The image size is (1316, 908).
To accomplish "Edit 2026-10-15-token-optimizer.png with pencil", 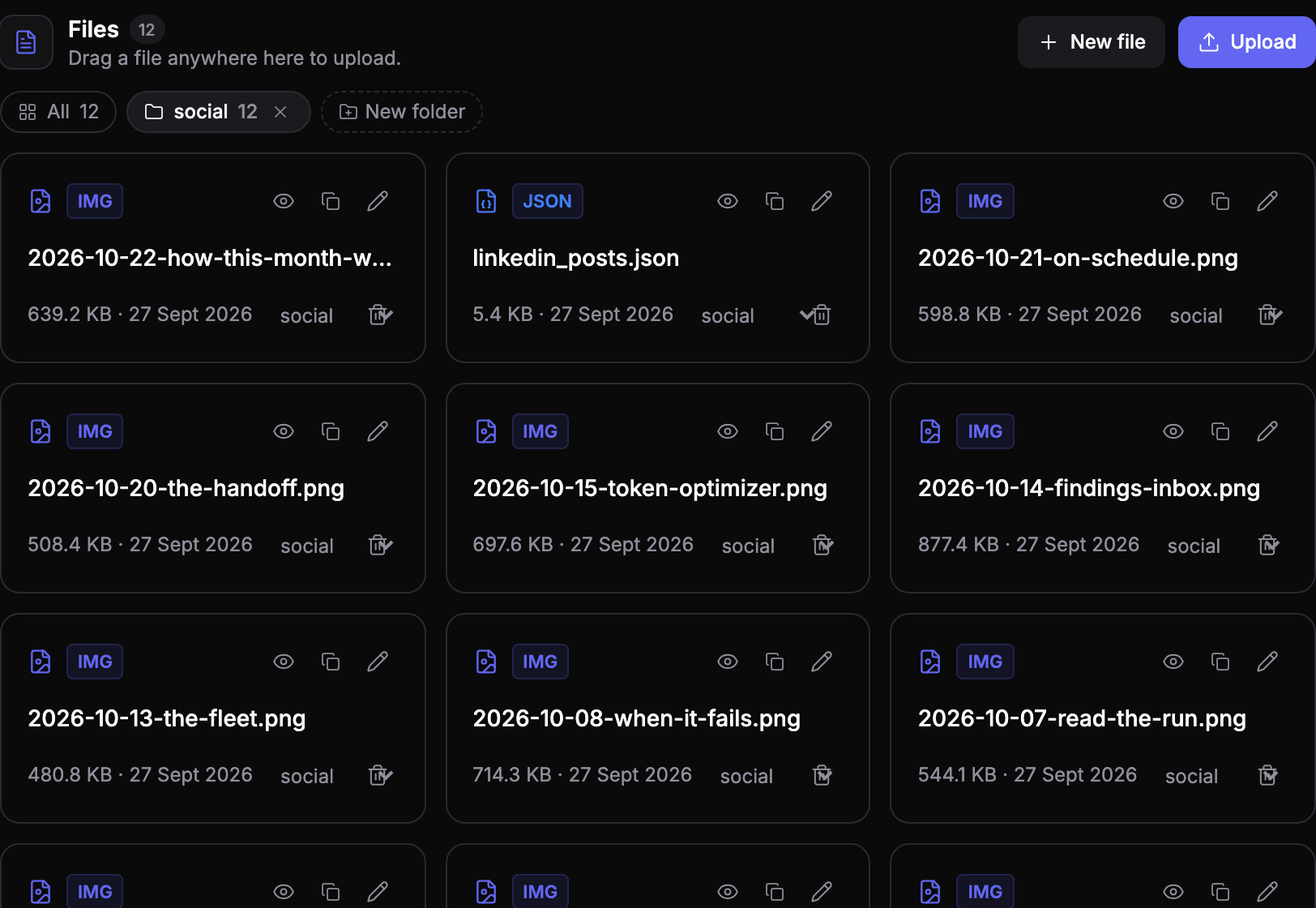I will pos(822,431).
